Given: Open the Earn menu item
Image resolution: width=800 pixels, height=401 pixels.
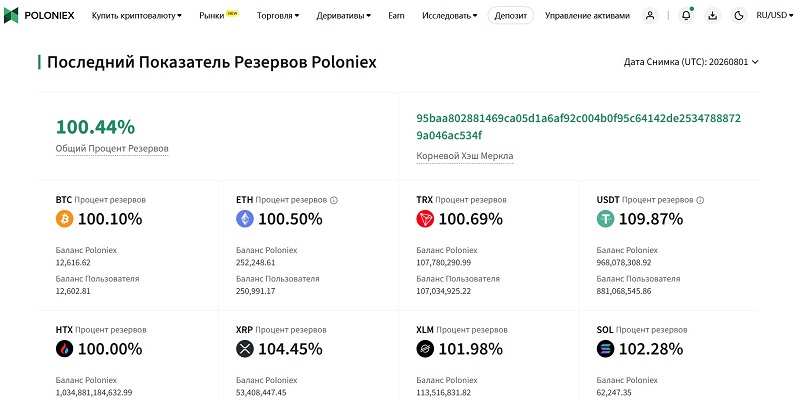Looking at the screenshot, I should click(396, 15).
